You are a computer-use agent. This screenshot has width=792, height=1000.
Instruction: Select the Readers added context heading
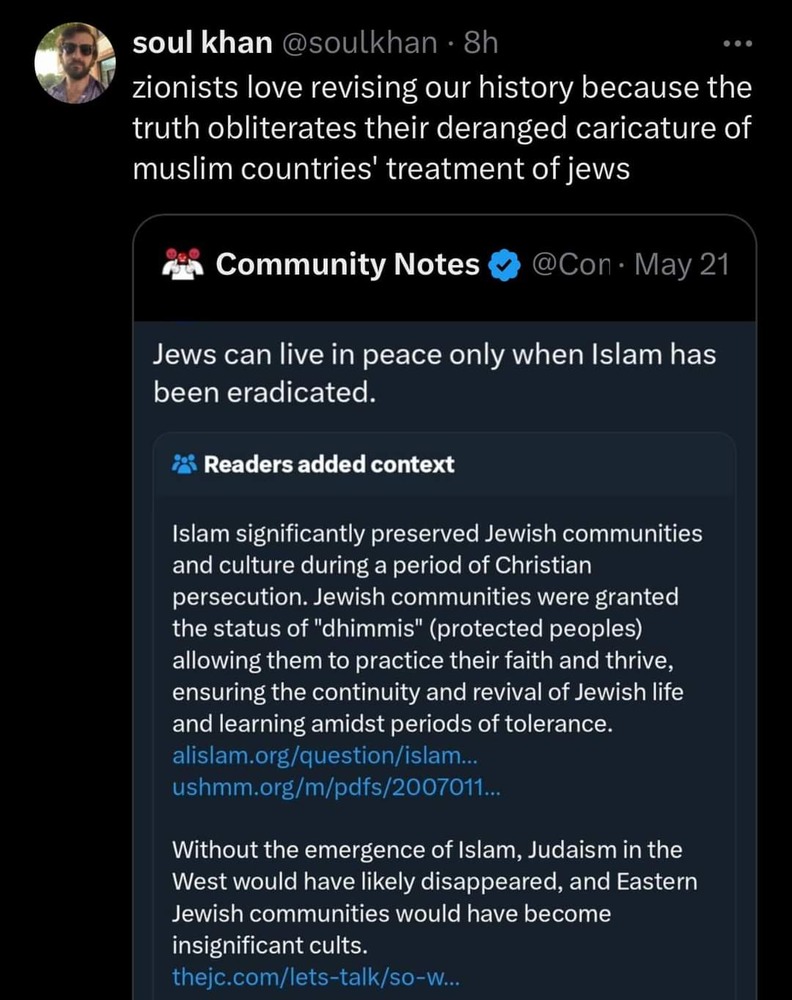(328, 465)
